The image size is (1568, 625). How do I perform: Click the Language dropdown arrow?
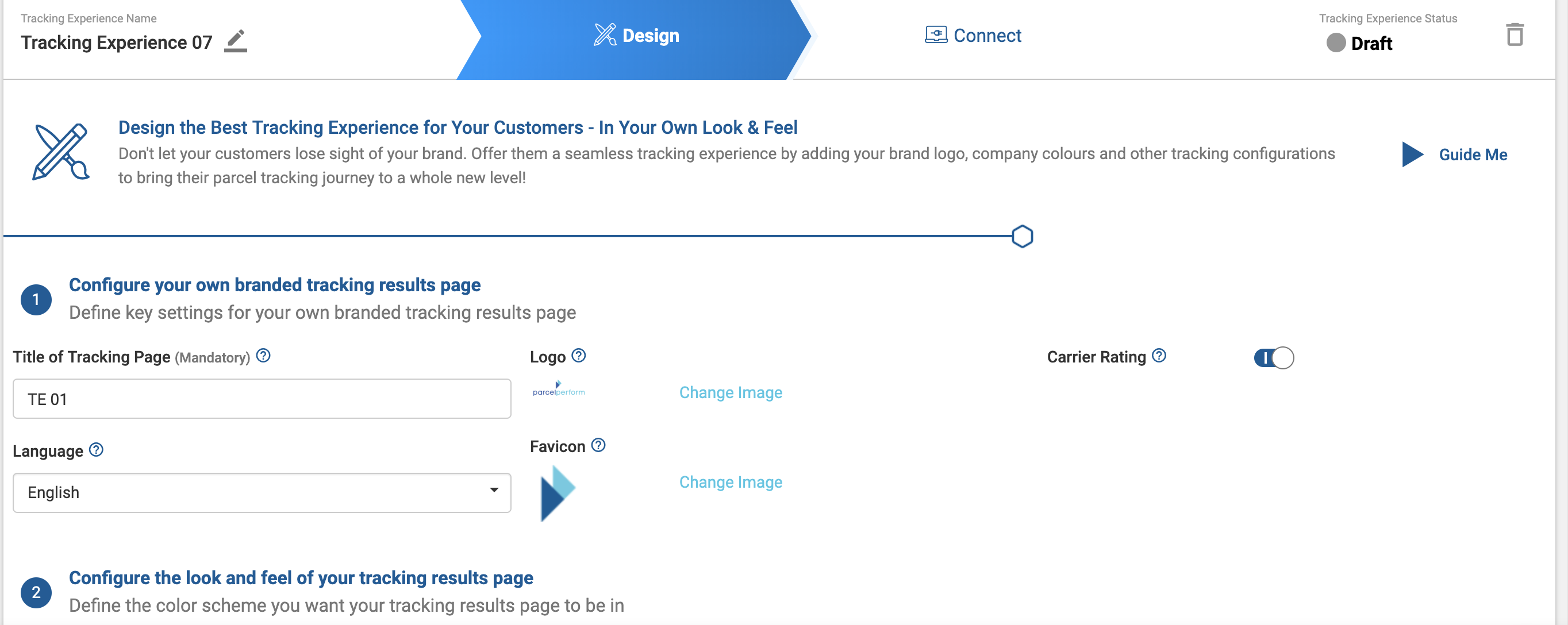pos(494,491)
